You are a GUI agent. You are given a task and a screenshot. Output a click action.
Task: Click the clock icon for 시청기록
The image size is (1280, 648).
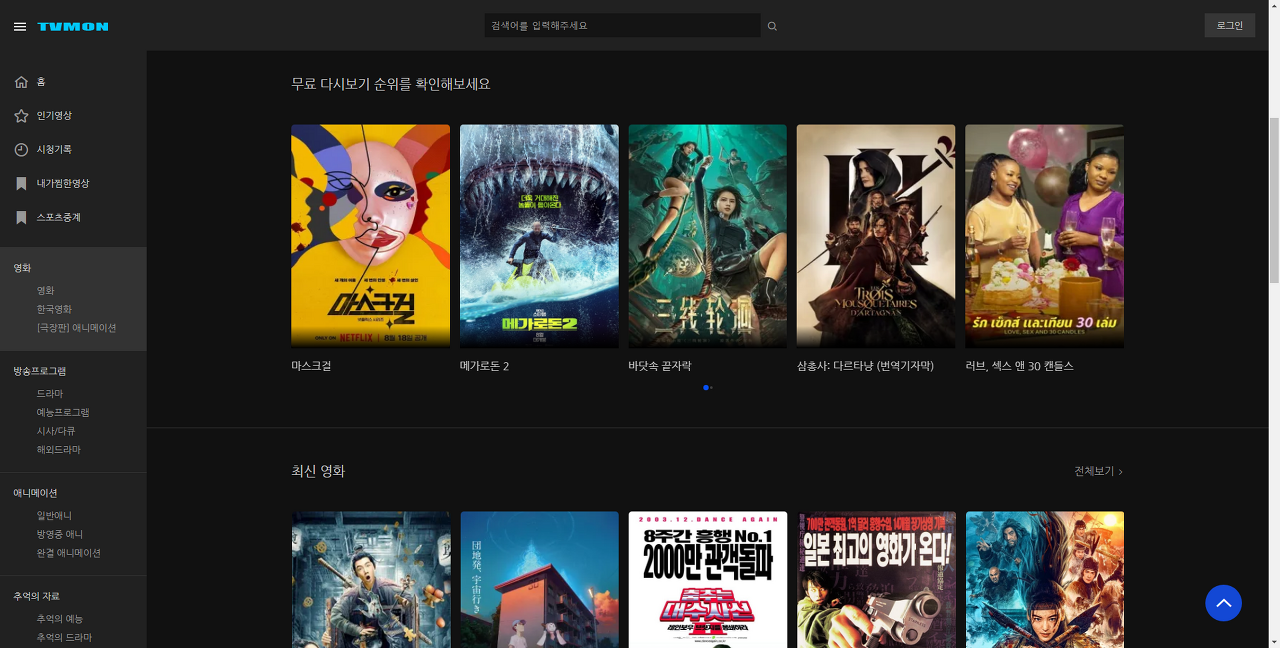[21, 150]
